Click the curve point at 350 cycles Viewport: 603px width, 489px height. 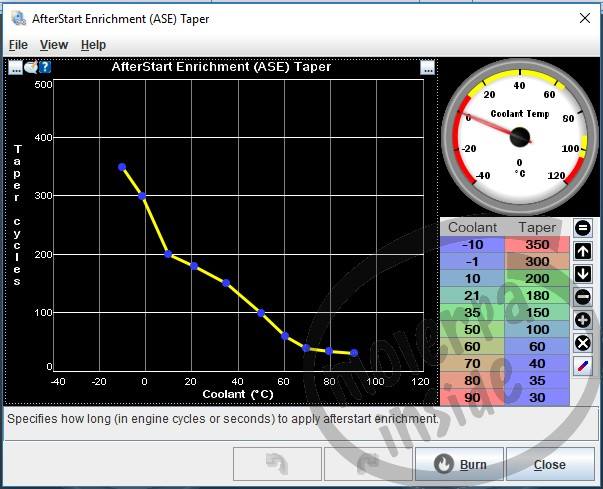click(122, 167)
